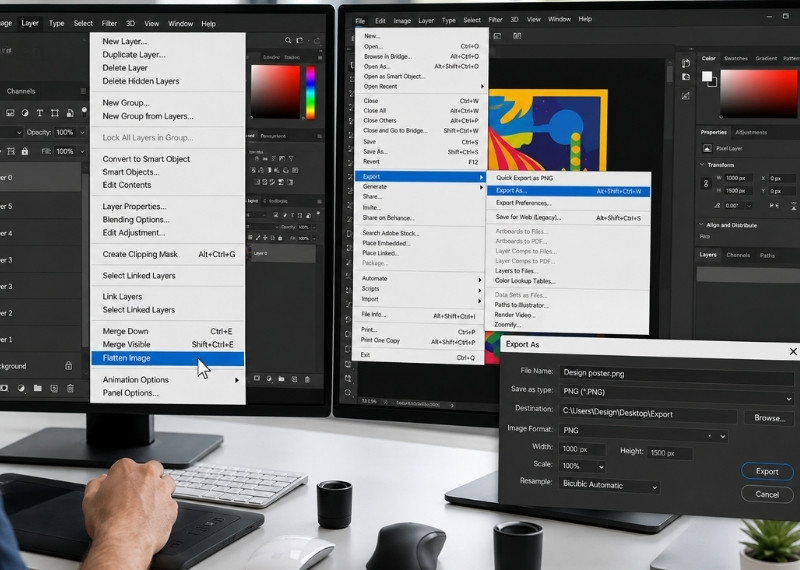
Task: Pick a color in left monitor's color field
Action: point(276,92)
